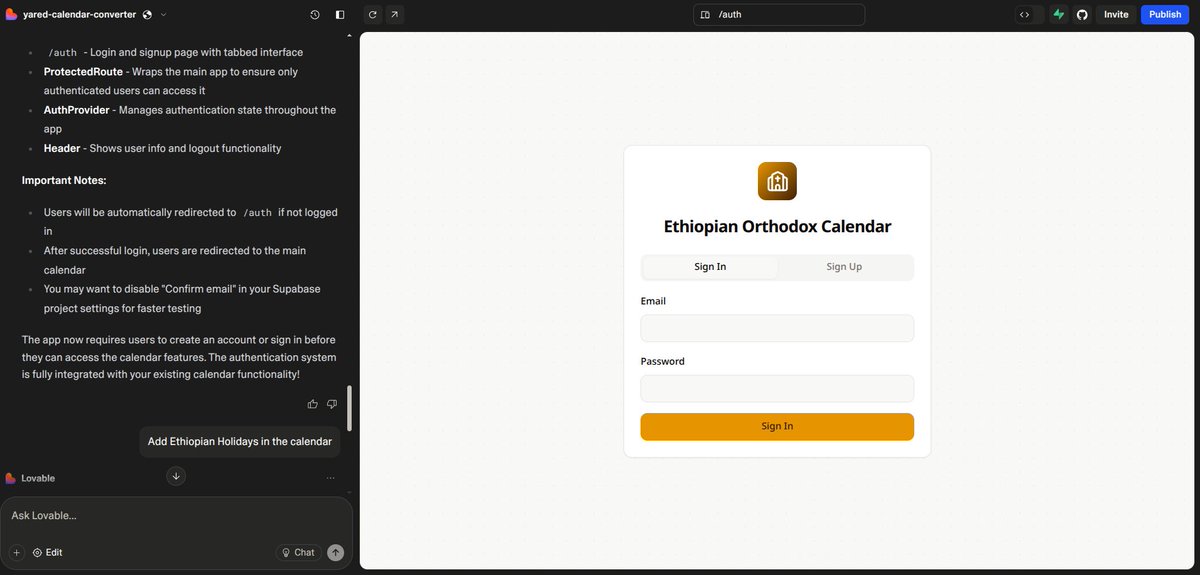The height and width of the screenshot is (575, 1200).
Task: Send message with up-arrow button
Action: pos(336,552)
